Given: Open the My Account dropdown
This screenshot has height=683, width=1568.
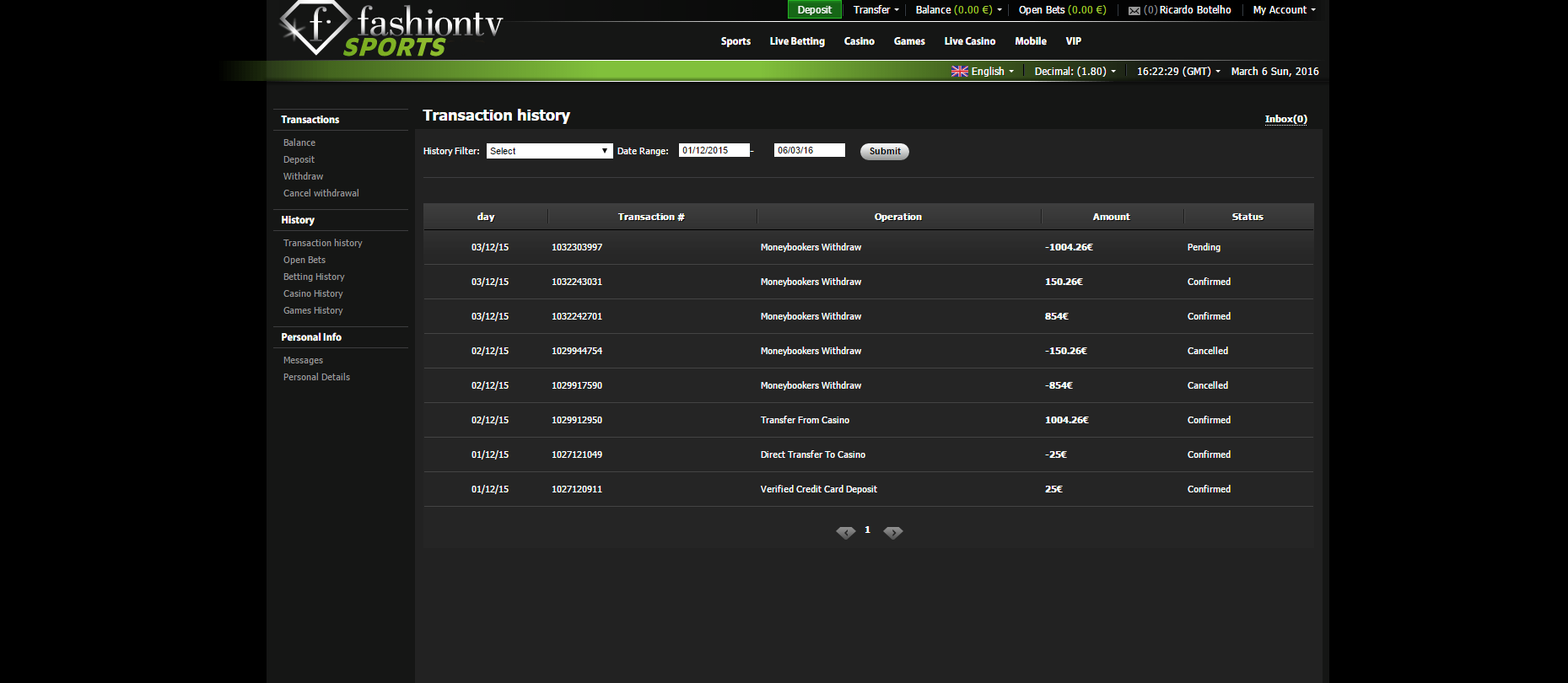Looking at the screenshot, I should pyautogui.click(x=1284, y=10).
